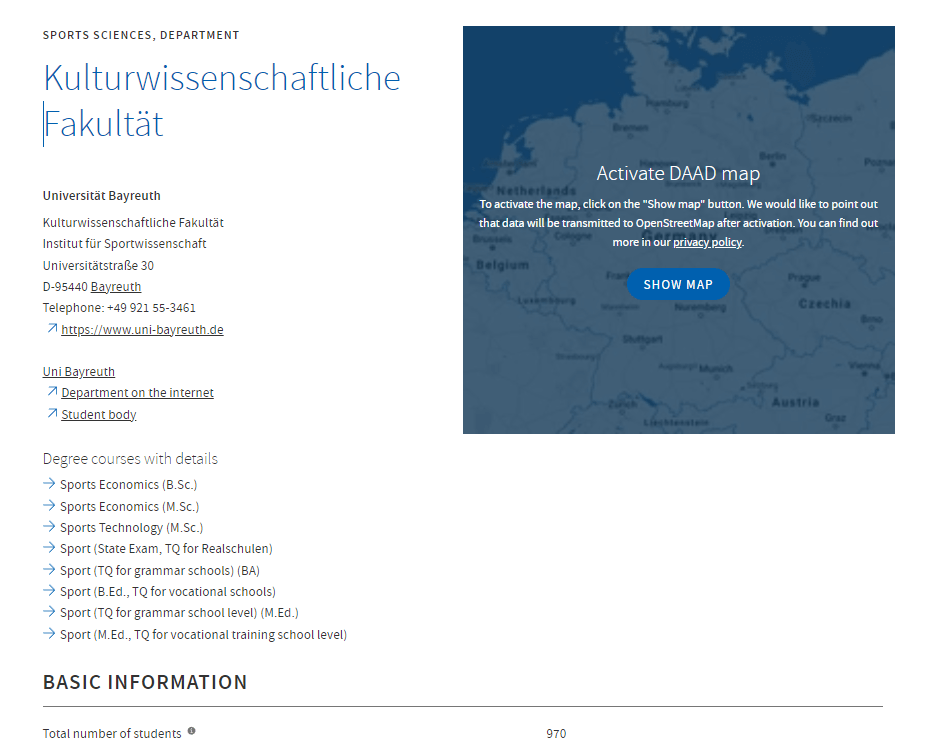This screenshot has width=943, height=739.
Task: Open Sport (B.Ed., TQ for vocational schools)
Action: [168, 592]
